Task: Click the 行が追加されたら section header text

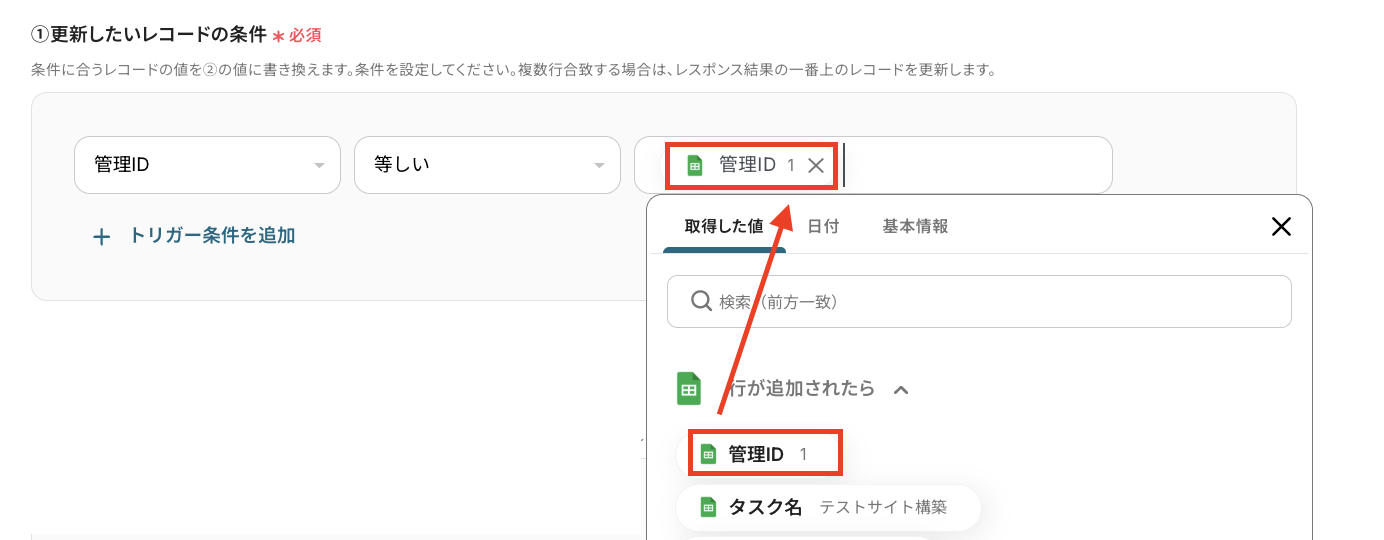Action: coord(802,388)
